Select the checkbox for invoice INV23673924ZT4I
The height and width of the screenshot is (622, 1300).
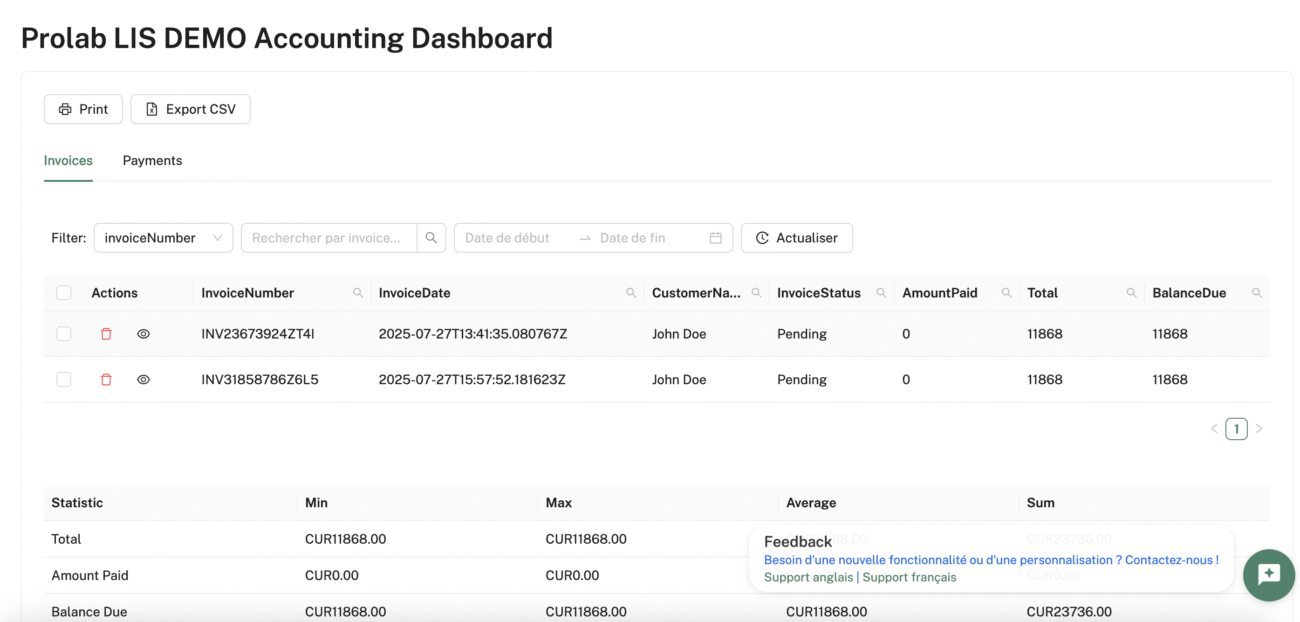(64, 334)
